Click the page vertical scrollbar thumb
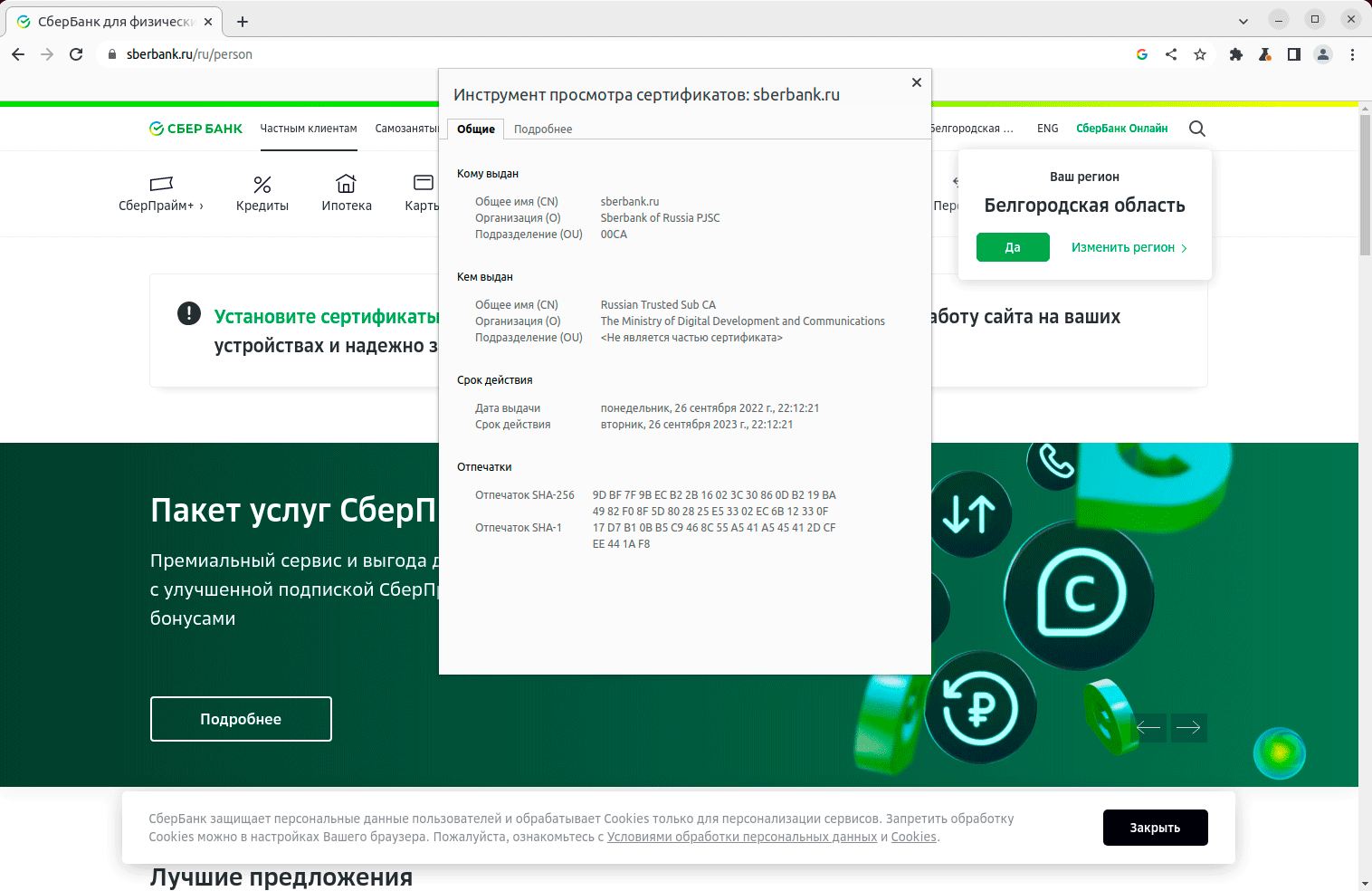 (x=1365, y=185)
